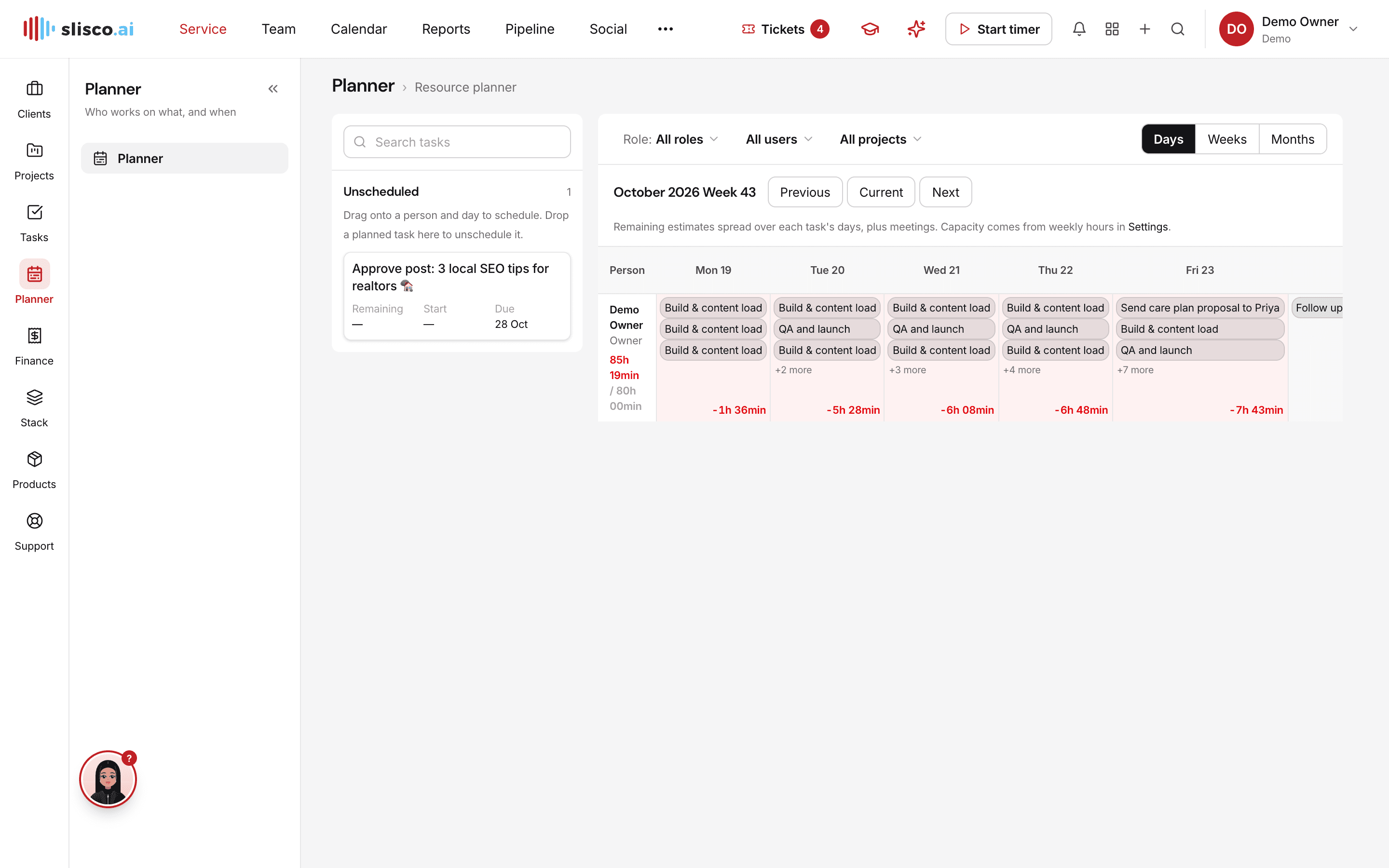Open notifications bell
This screenshot has height=868, width=1389.
coord(1079,29)
